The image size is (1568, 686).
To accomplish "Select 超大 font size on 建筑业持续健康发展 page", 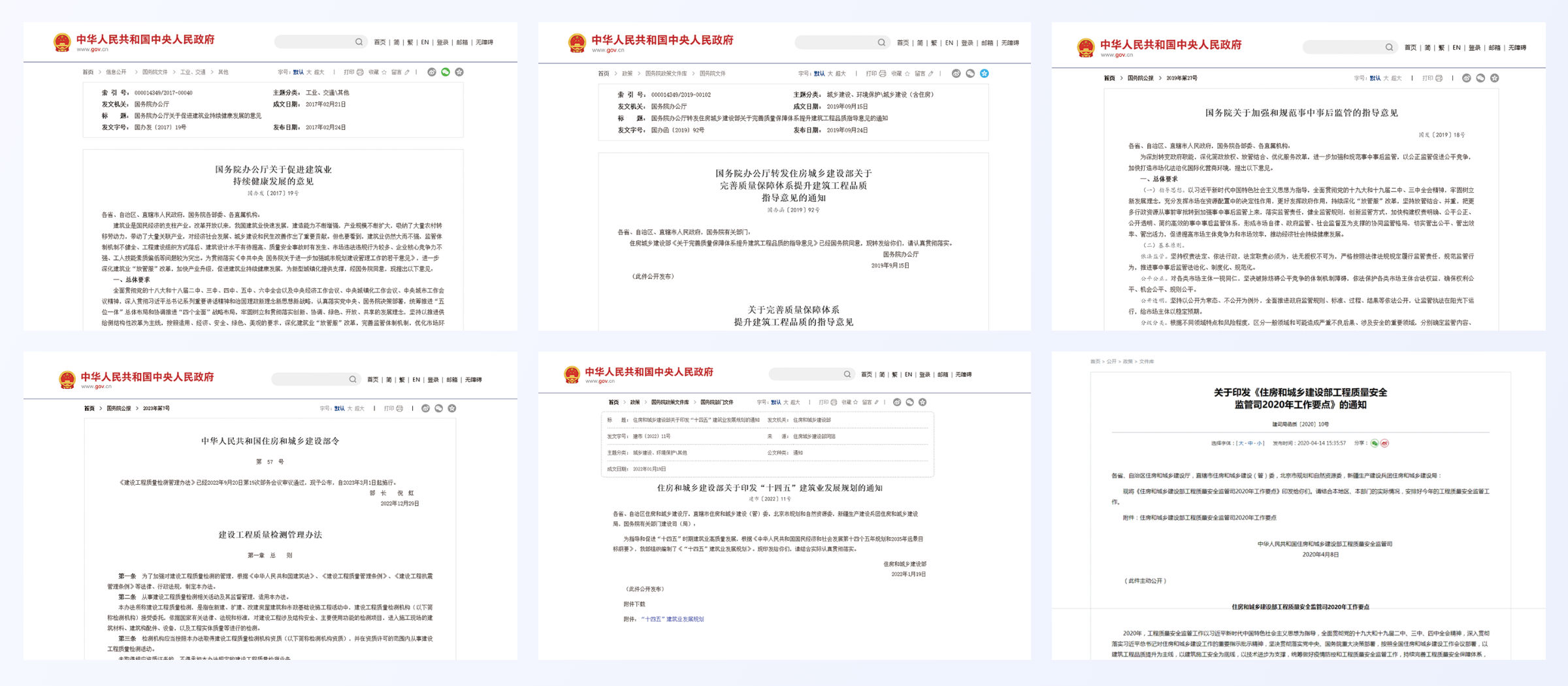I will click(319, 72).
